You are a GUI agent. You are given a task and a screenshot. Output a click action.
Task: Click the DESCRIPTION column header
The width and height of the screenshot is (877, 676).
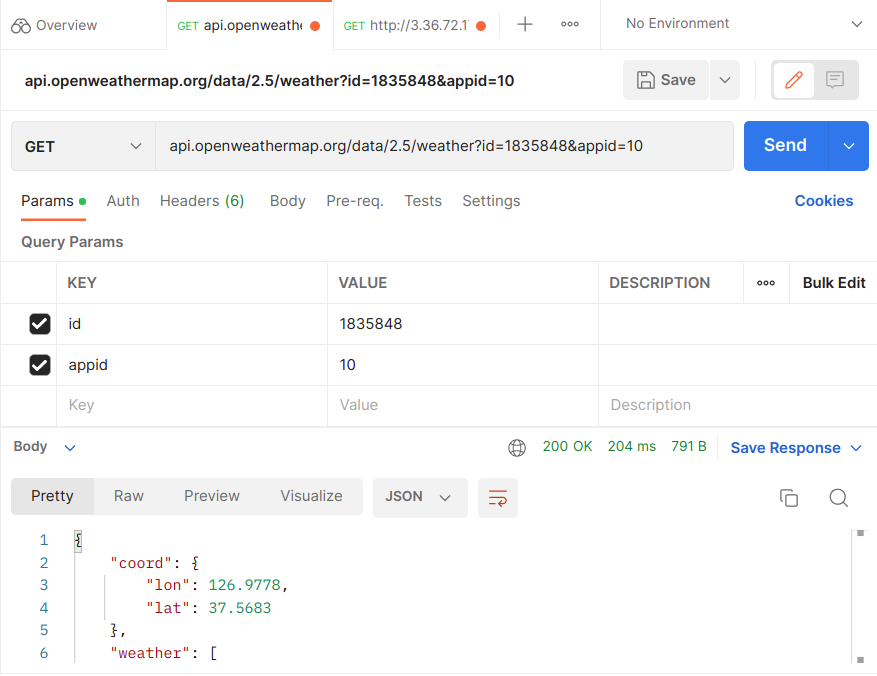[659, 283]
